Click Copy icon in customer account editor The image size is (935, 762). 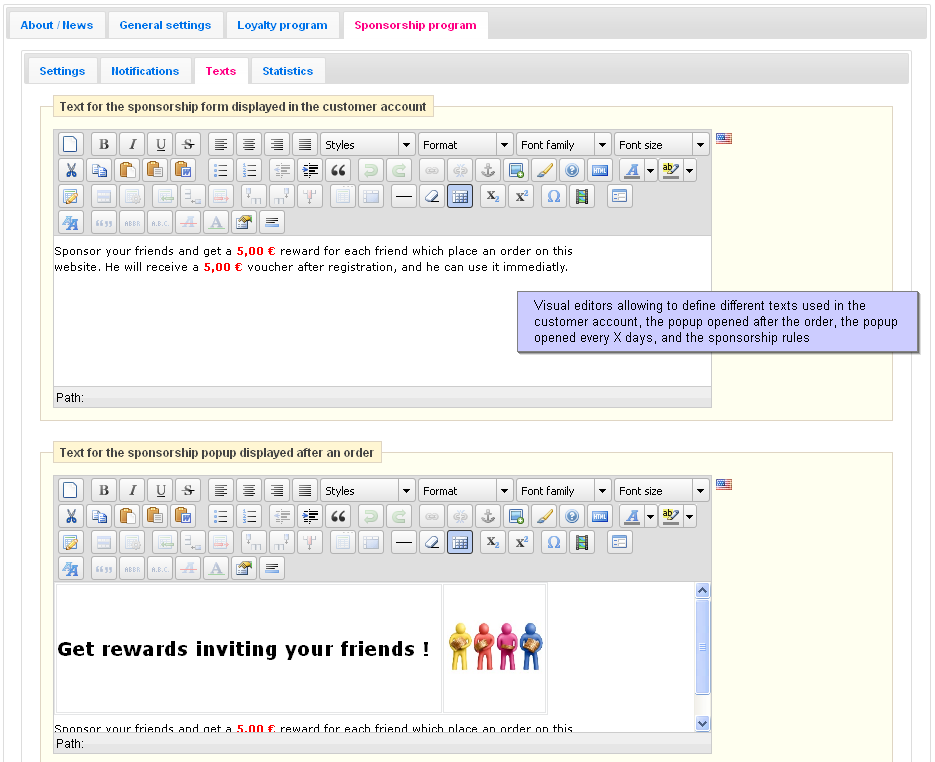pyautogui.click(x=99, y=171)
